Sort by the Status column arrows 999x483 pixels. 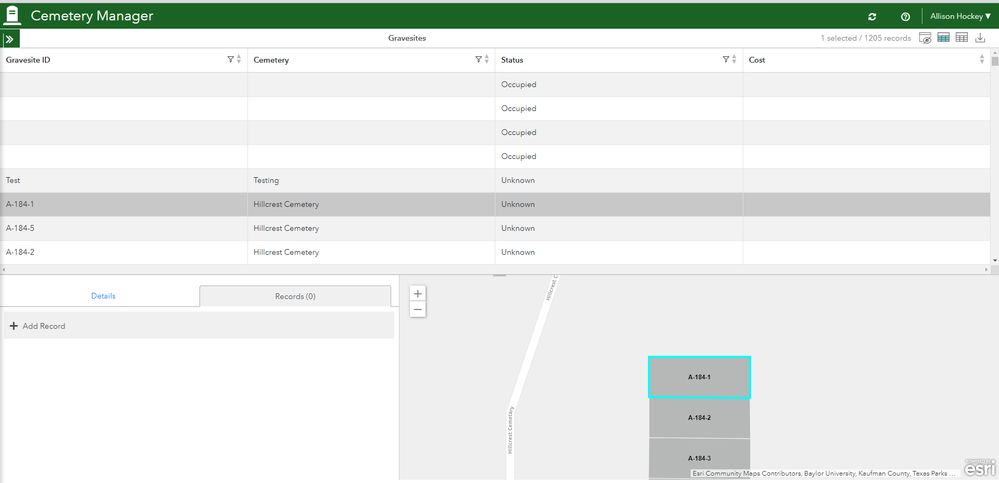point(734,59)
